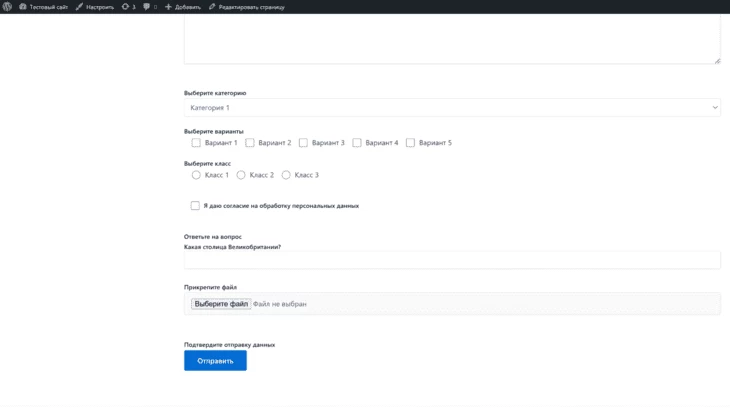Click Редактировать страницу in admin bar
Screen dimensions: 730x415
pos(247,7)
